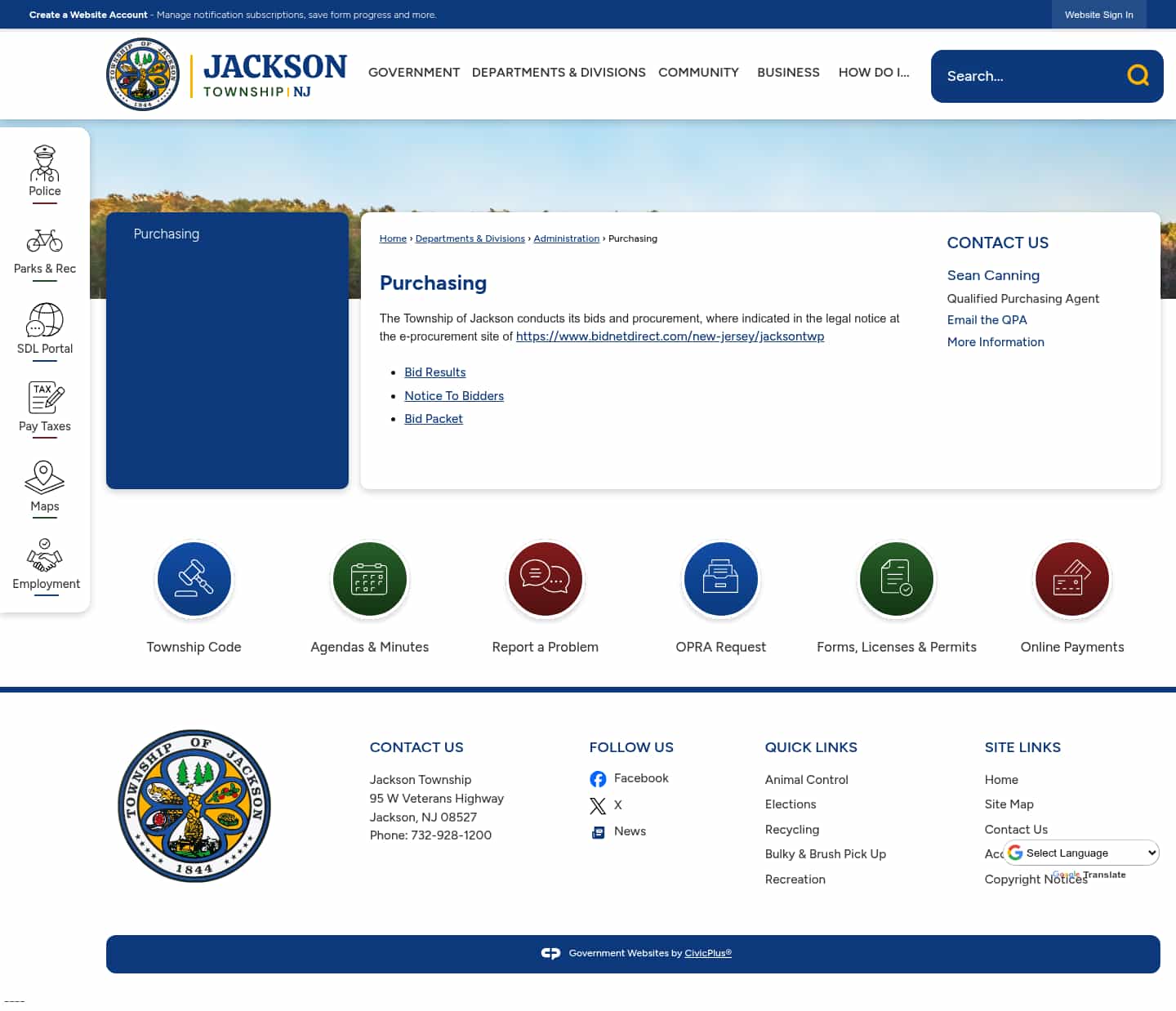Select the GOVERNMENT menu item
Image resolution: width=1176 pixels, height=1011 pixels.
(414, 73)
